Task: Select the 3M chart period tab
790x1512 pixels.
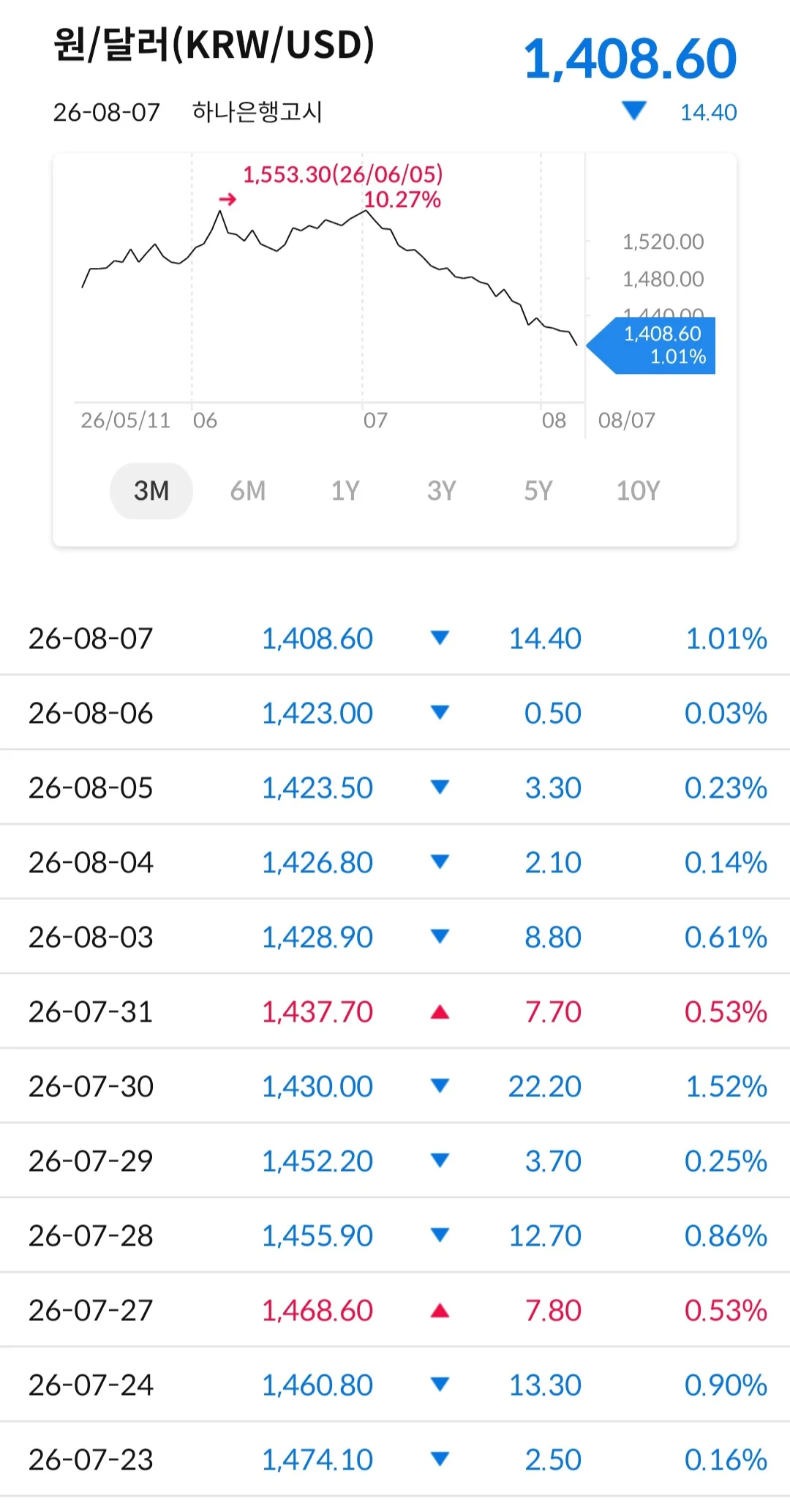Action: point(151,490)
